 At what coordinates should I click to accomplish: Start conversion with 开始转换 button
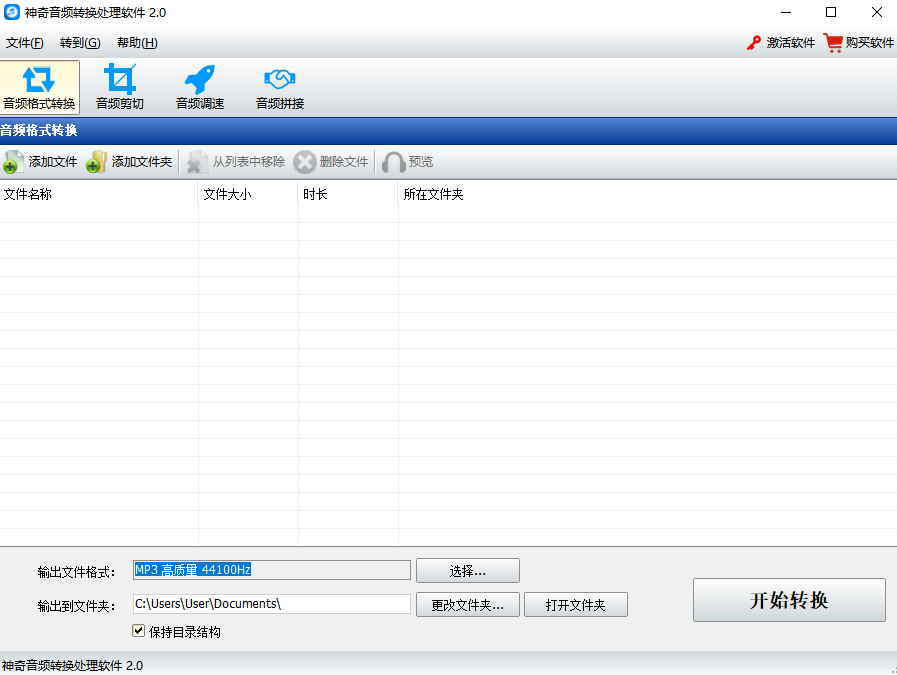789,600
